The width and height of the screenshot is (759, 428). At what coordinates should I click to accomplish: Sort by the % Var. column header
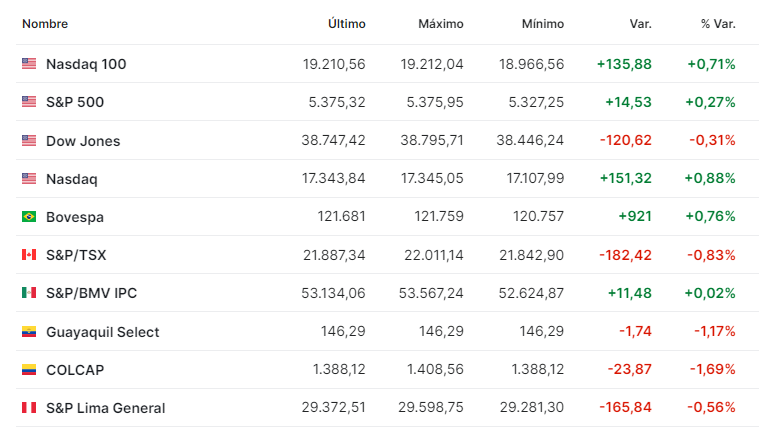718,24
